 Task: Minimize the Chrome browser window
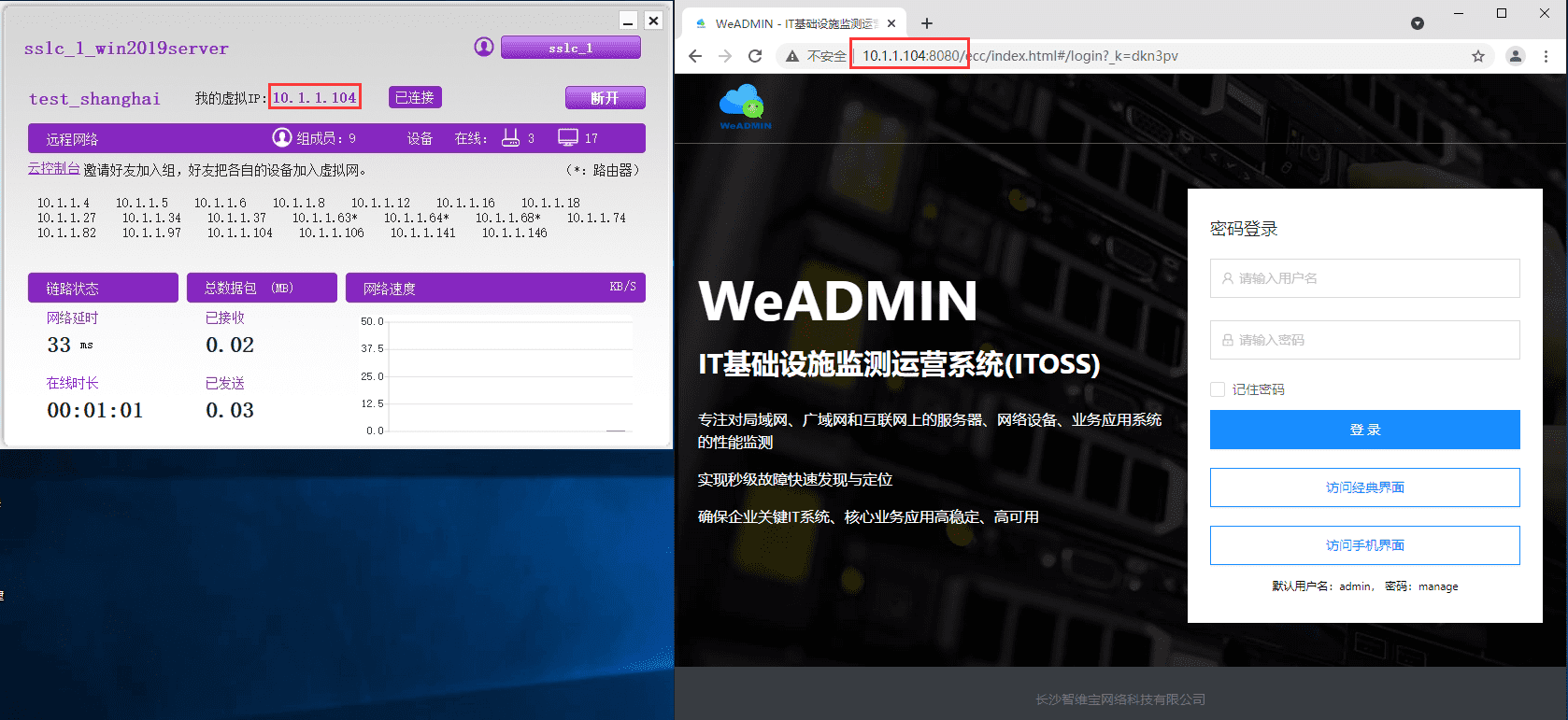1460,14
